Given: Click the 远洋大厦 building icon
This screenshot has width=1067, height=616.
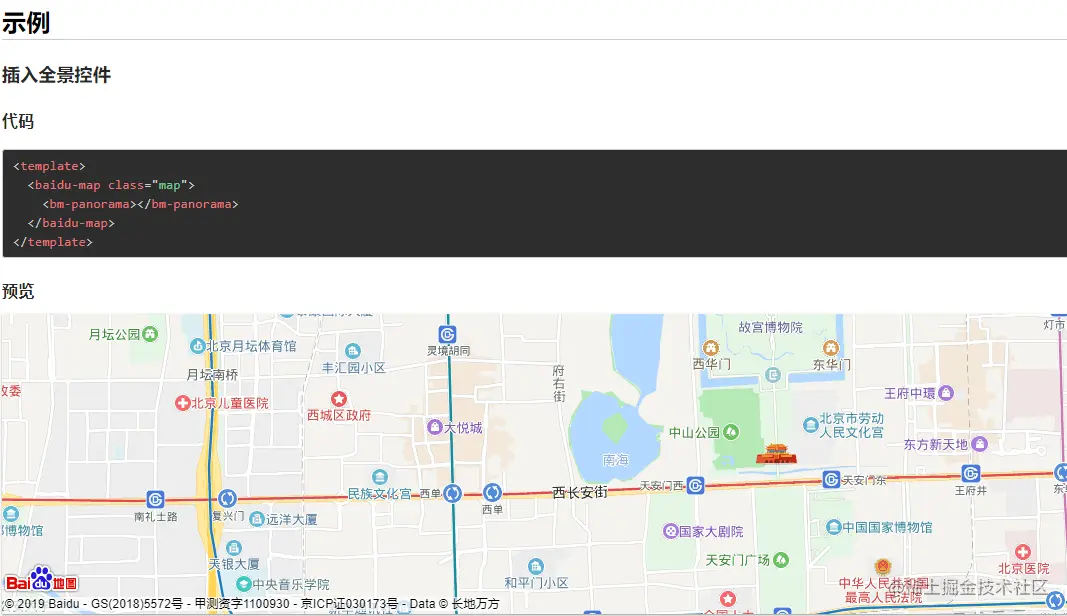Looking at the screenshot, I should point(257,519).
